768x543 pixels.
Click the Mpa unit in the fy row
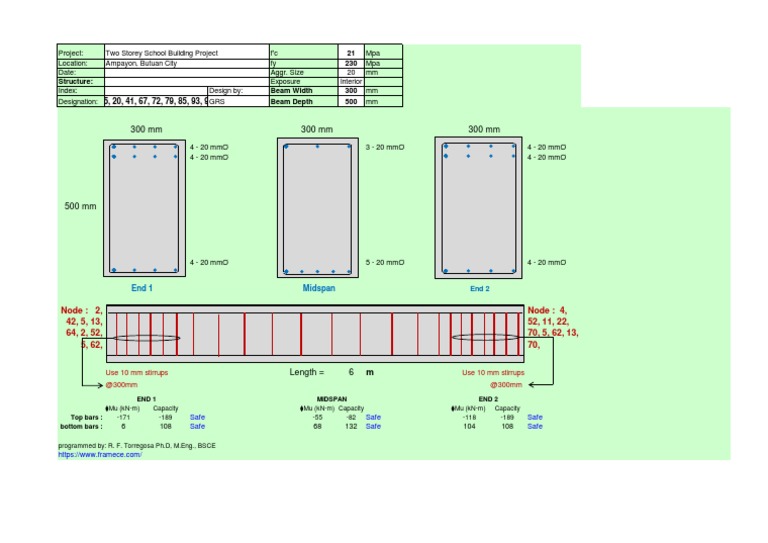tap(383, 64)
